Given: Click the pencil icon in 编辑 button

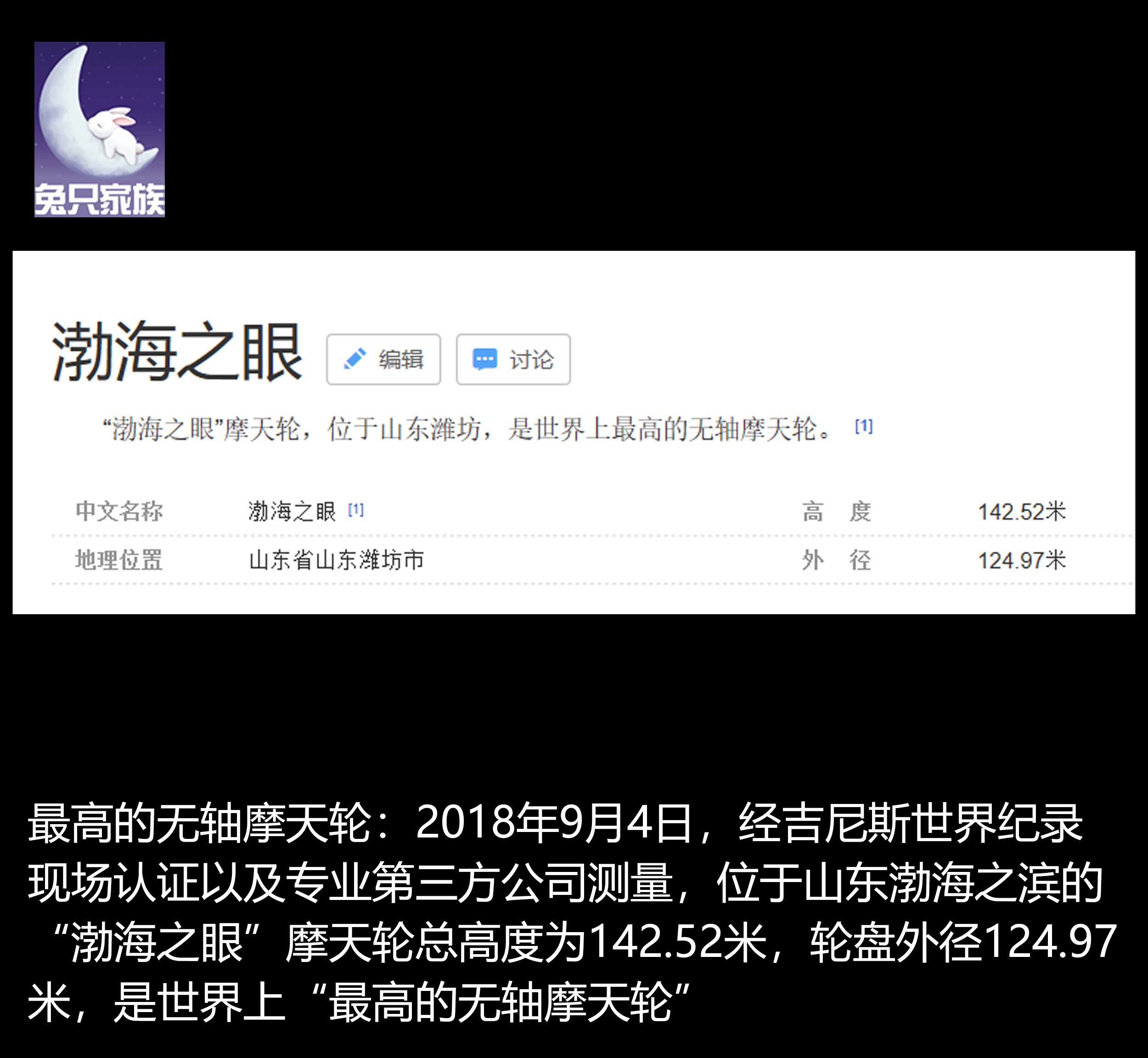Looking at the screenshot, I should click(354, 359).
